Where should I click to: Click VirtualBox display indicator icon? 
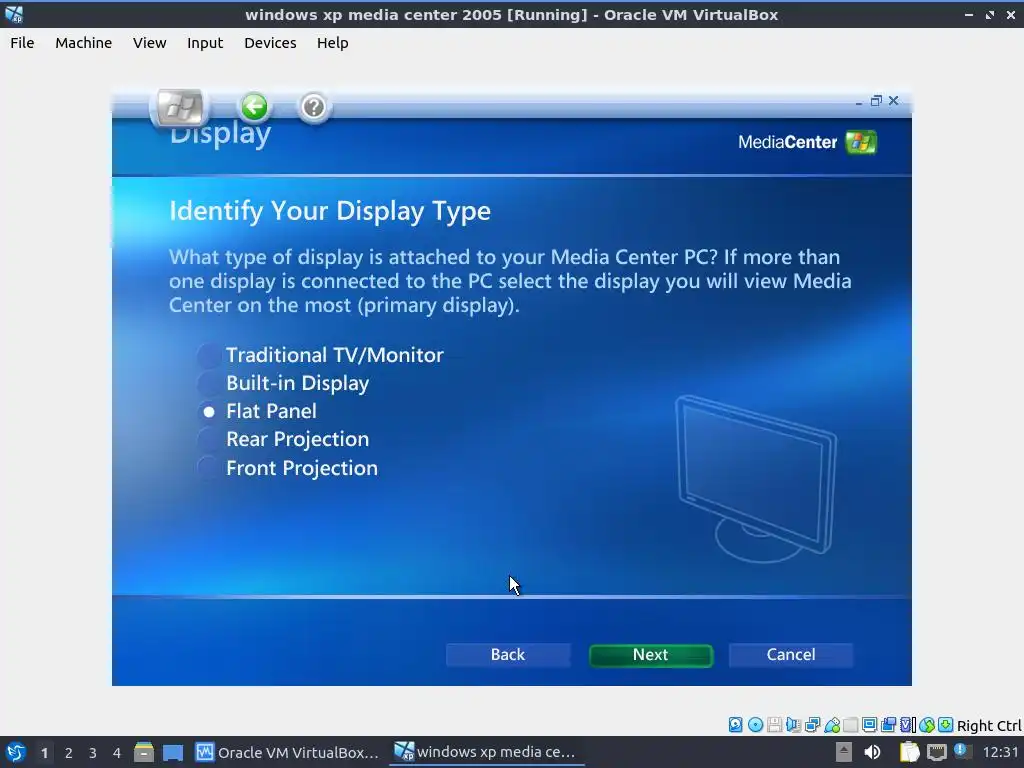[869, 724]
